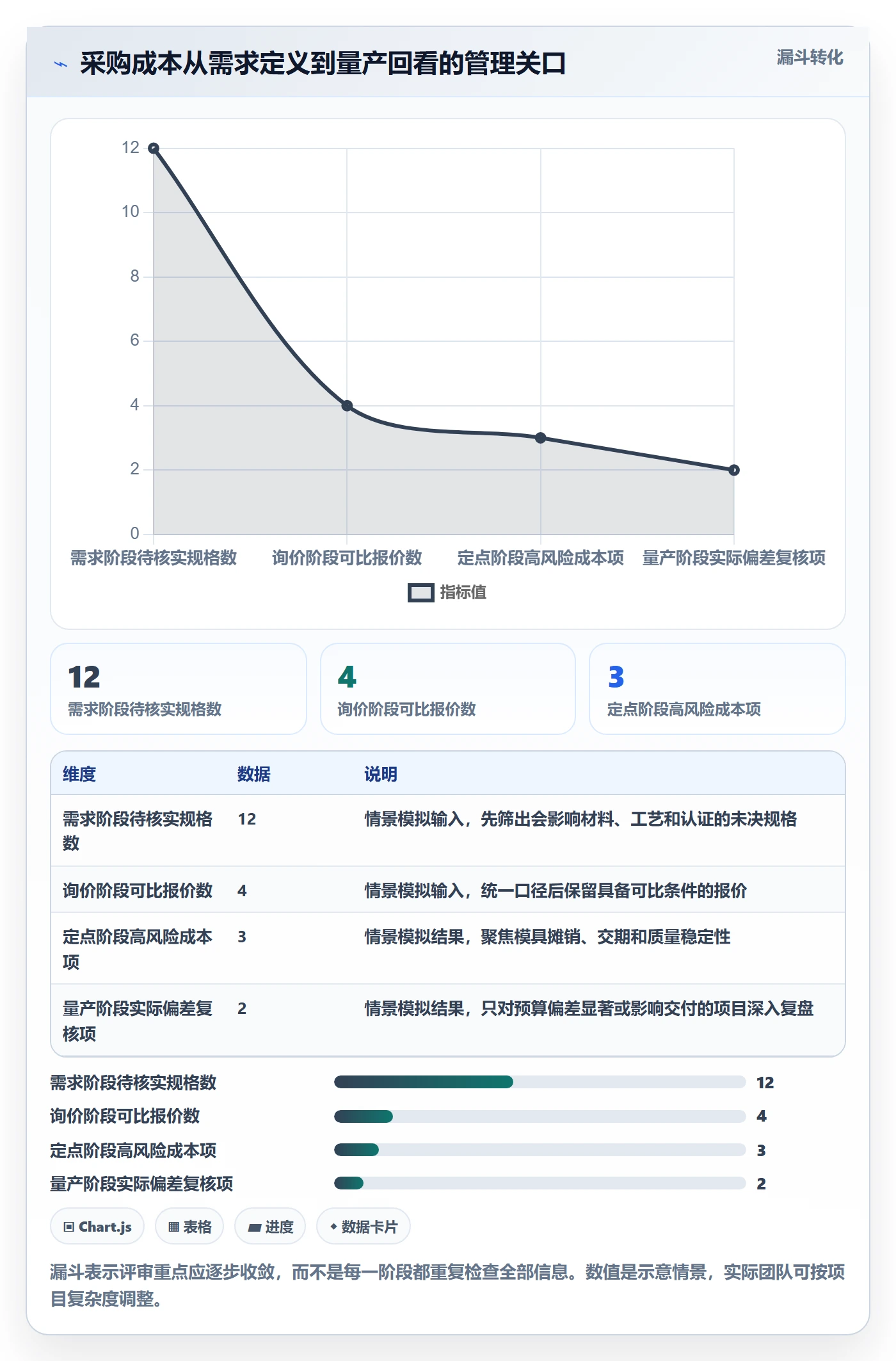This screenshot has height=1361, width=896.
Task: Click the 指标值 legend label
Action: [463, 593]
